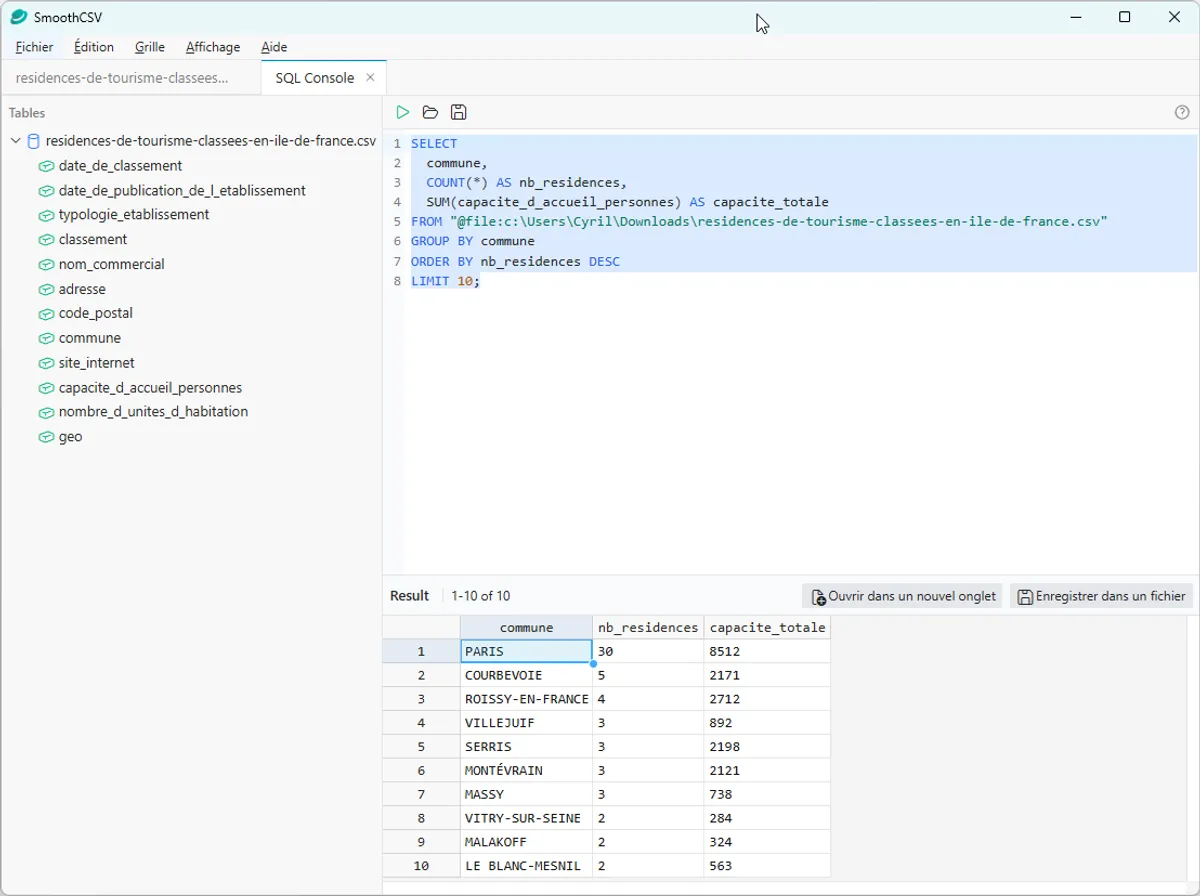Collapse the residences-de-tourisme CSV table tree
Screen dimensions: 1200x896
(x=14, y=141)
